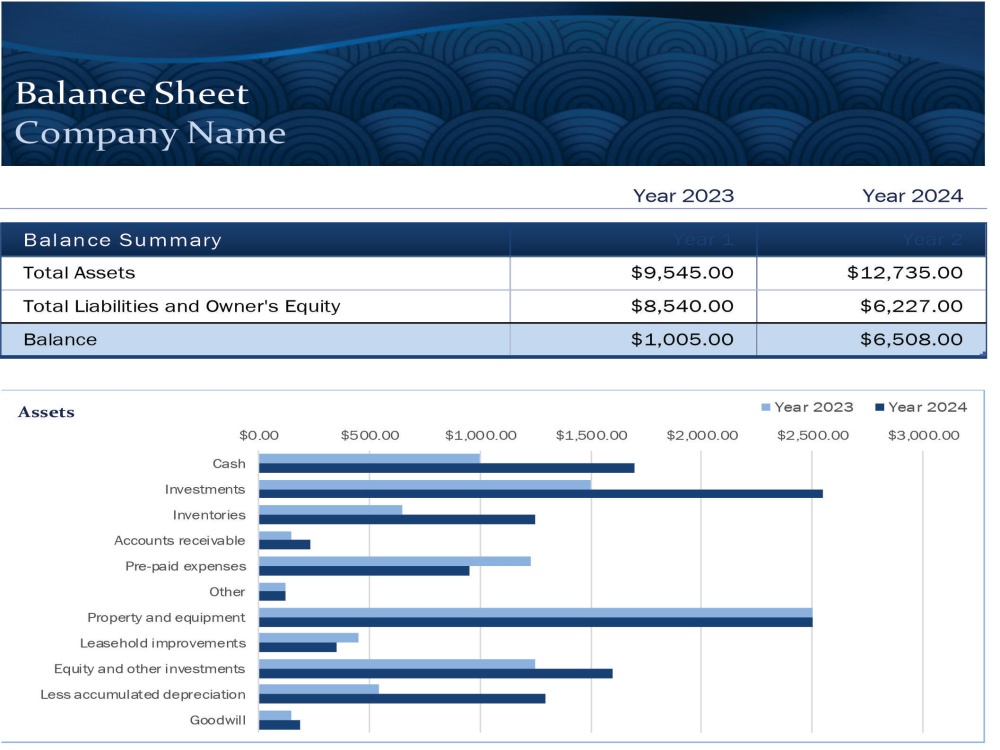Select Less accumulated depreciation 2024 bar

(402, 699)
